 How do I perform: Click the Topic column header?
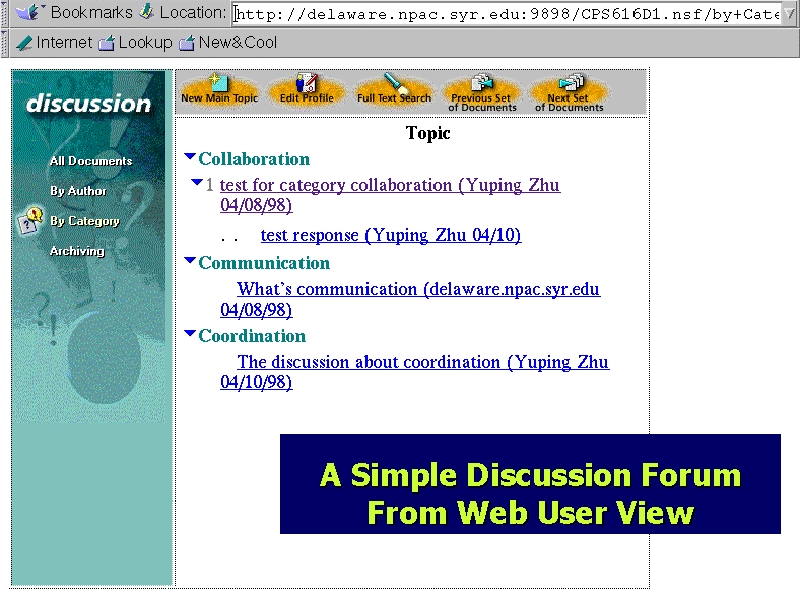428,133
